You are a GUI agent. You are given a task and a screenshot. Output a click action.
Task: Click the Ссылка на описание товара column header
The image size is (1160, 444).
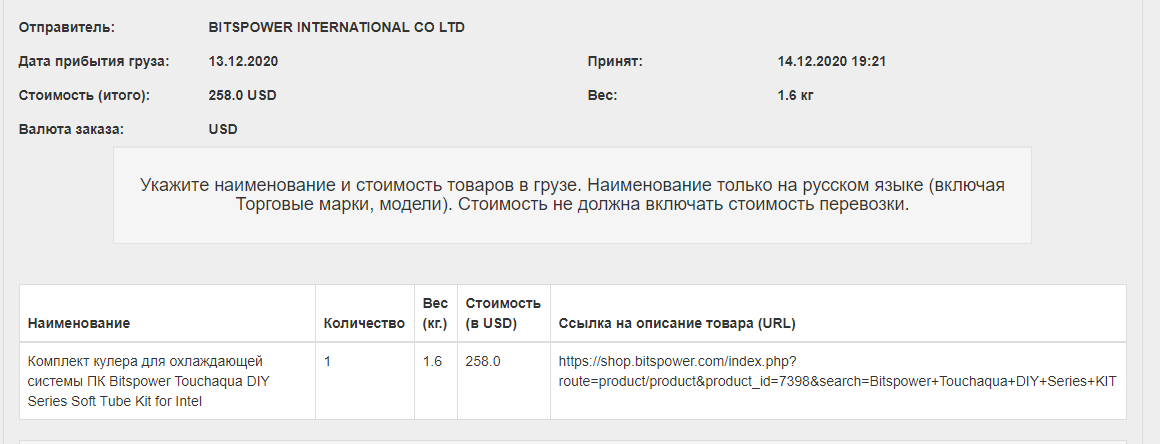click(x=677, y=323)
